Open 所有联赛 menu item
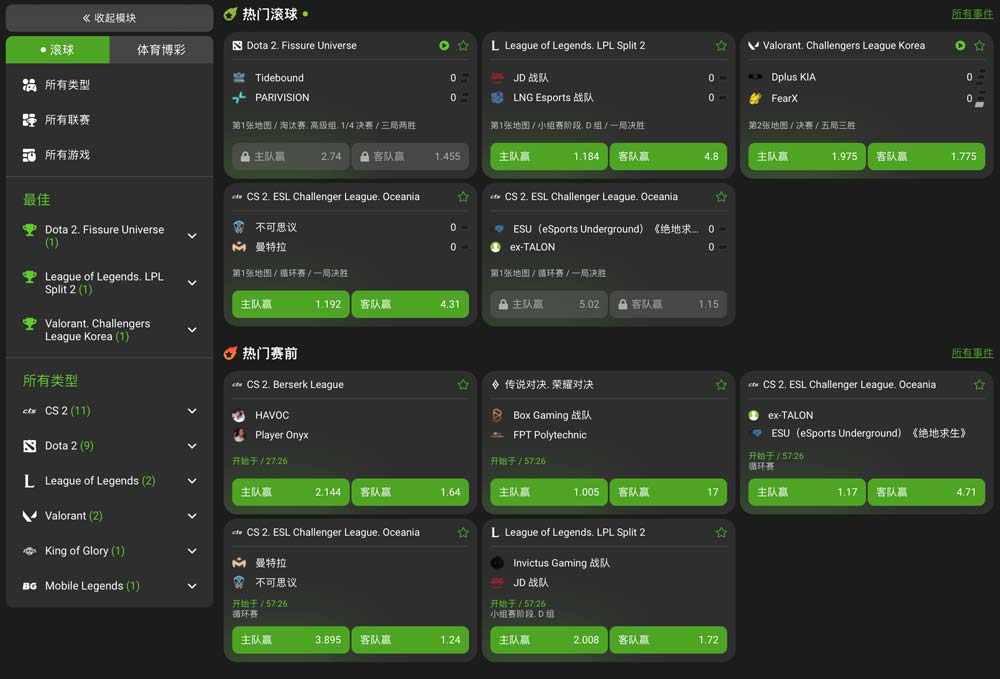Screen dimensions: 1000x679 pos(109,120)
